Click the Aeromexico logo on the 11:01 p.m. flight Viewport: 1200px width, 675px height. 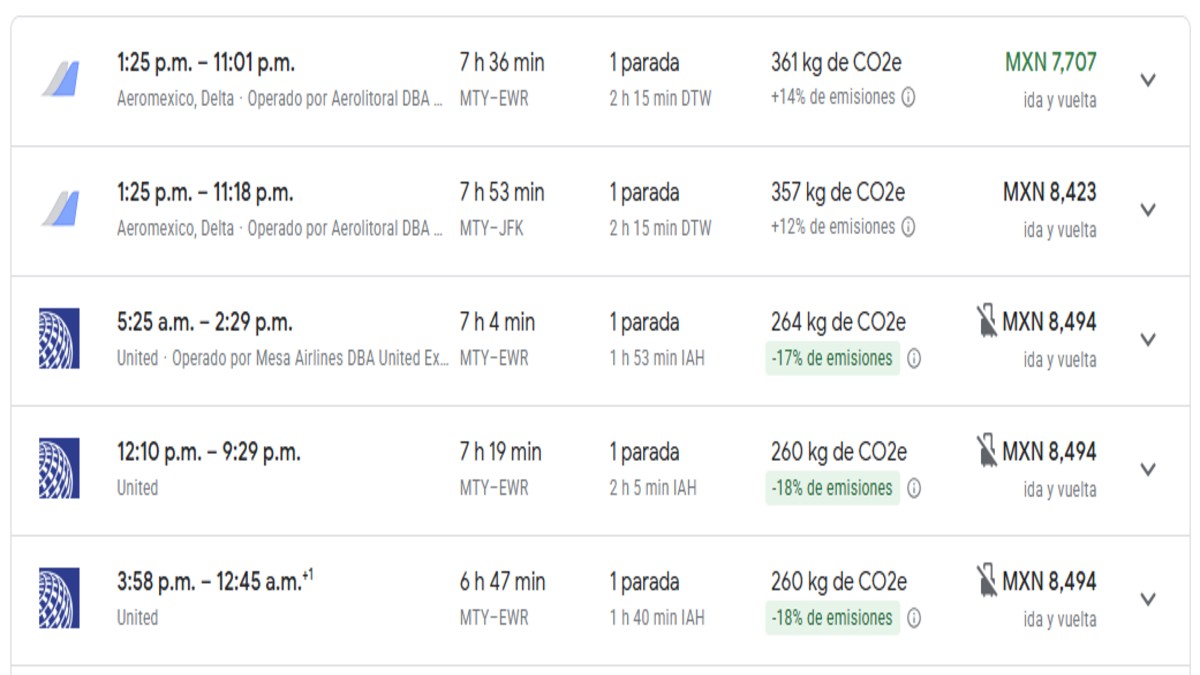click(x=60, y=79)
